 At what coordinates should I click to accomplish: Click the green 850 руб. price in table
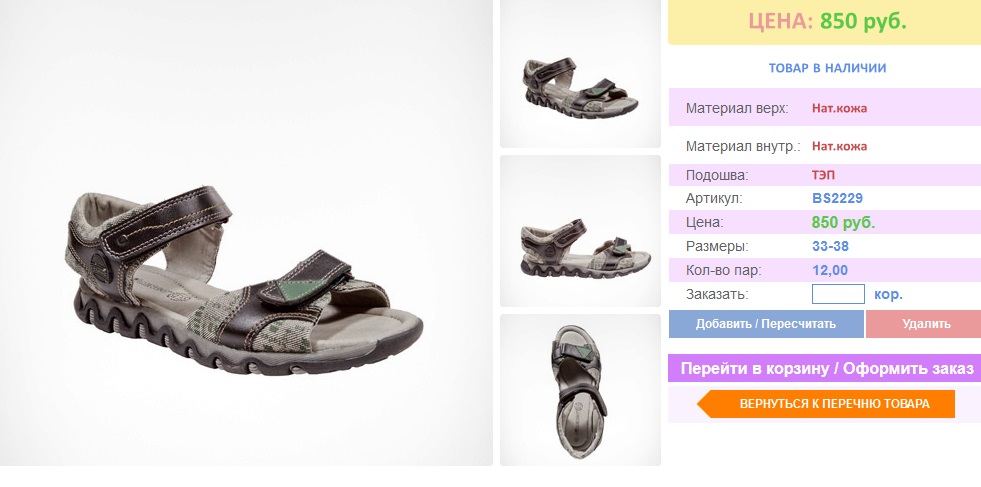pos(843,222)
